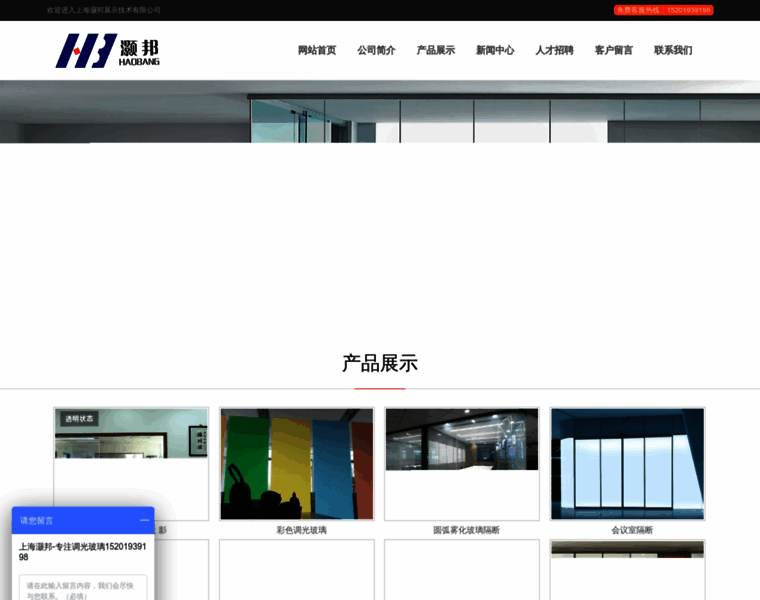Open the 新闻中心 menu item
Viewport: 760px width, 600px height.
[x=495, y=50]
